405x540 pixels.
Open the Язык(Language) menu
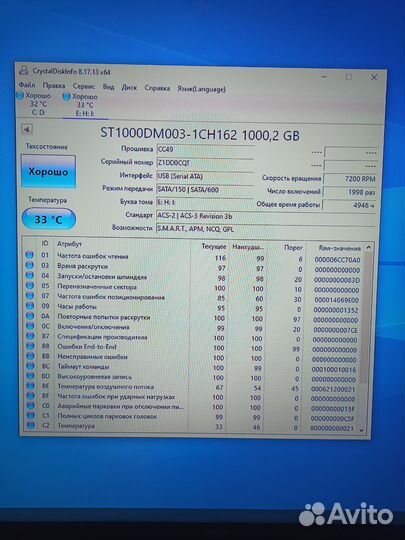click(x=201, y=89)
